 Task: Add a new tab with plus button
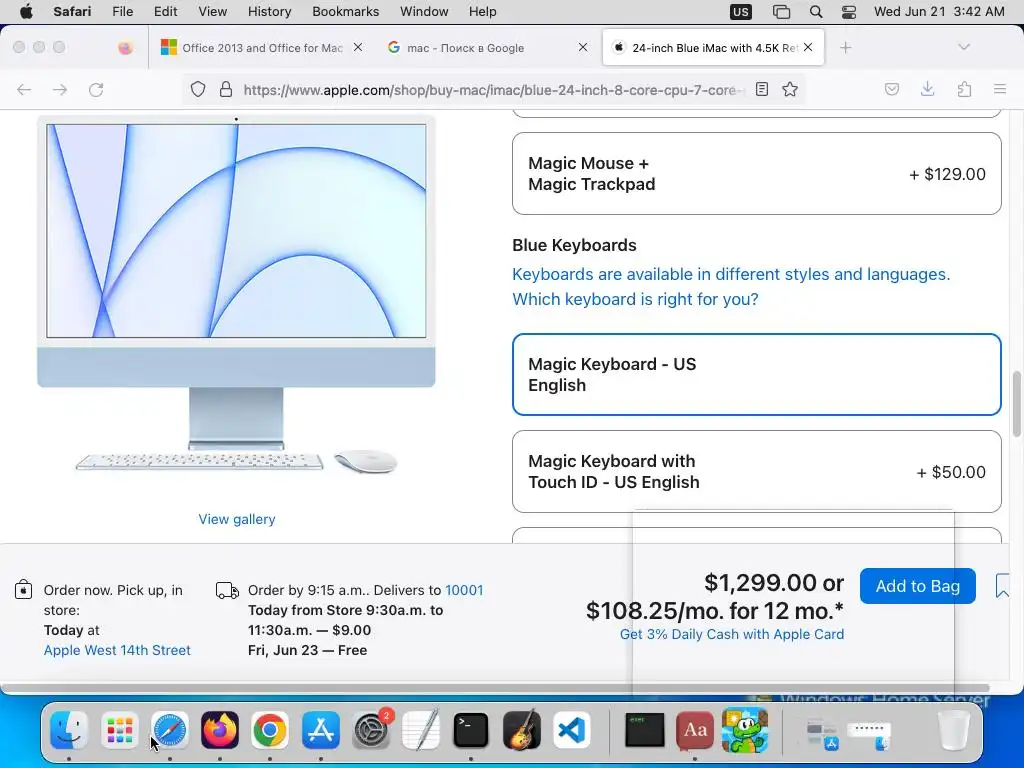(846, 48)
